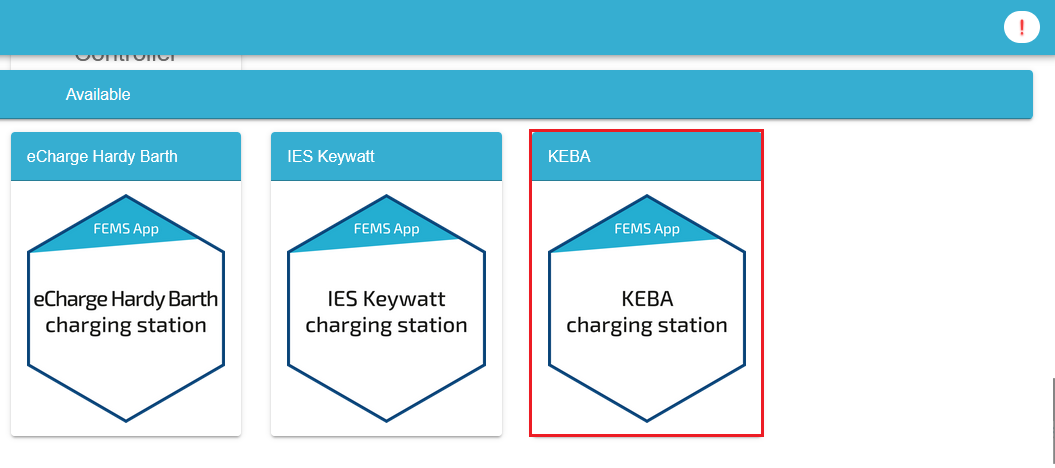Click white space below IES Keywatt hexagon
This screenshot has height=468, width=1055.
[x=386, y=430]
